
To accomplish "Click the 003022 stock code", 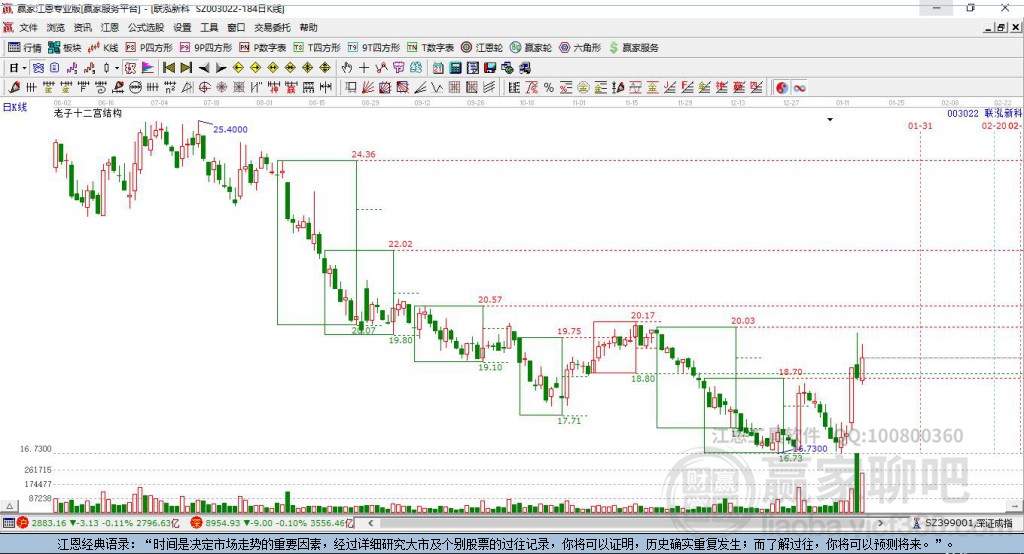I will click(x=963, y=113).
